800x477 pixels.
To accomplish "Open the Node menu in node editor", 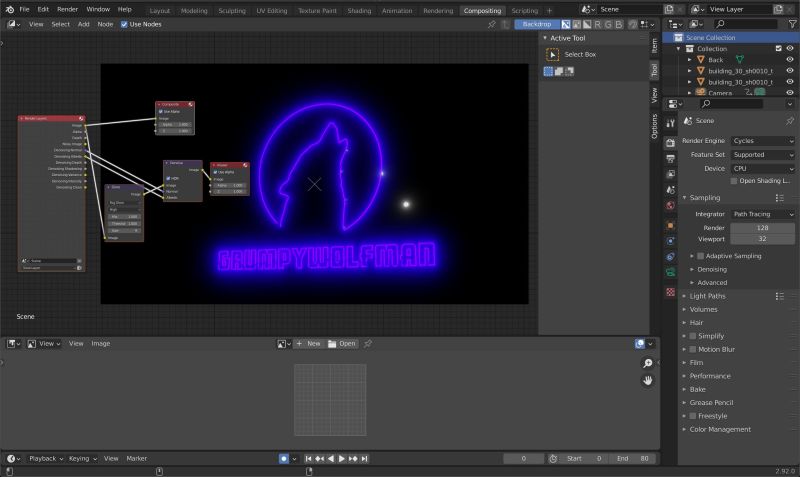I will [x=105, y=24].
